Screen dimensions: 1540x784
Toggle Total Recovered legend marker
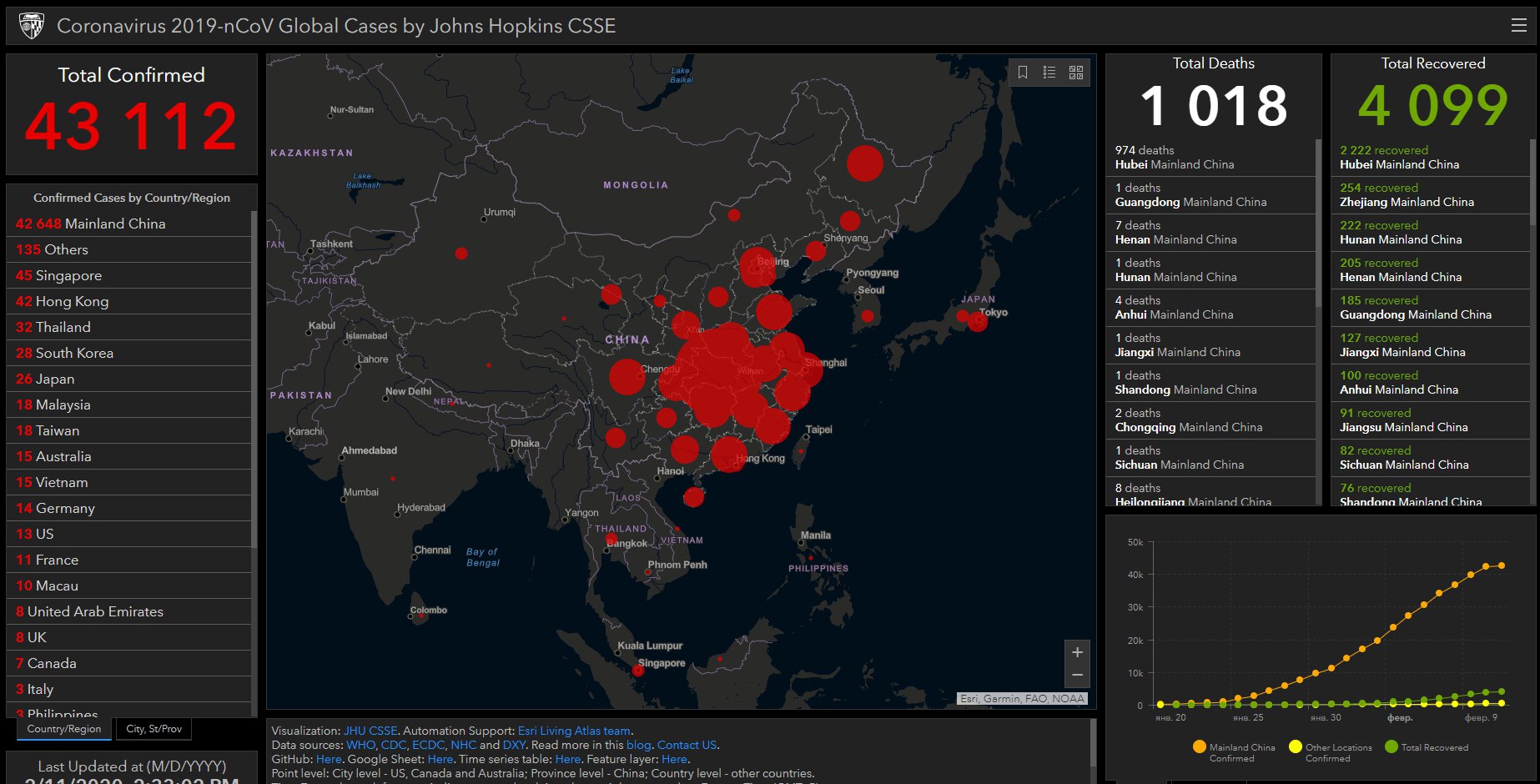(1392, 746)
